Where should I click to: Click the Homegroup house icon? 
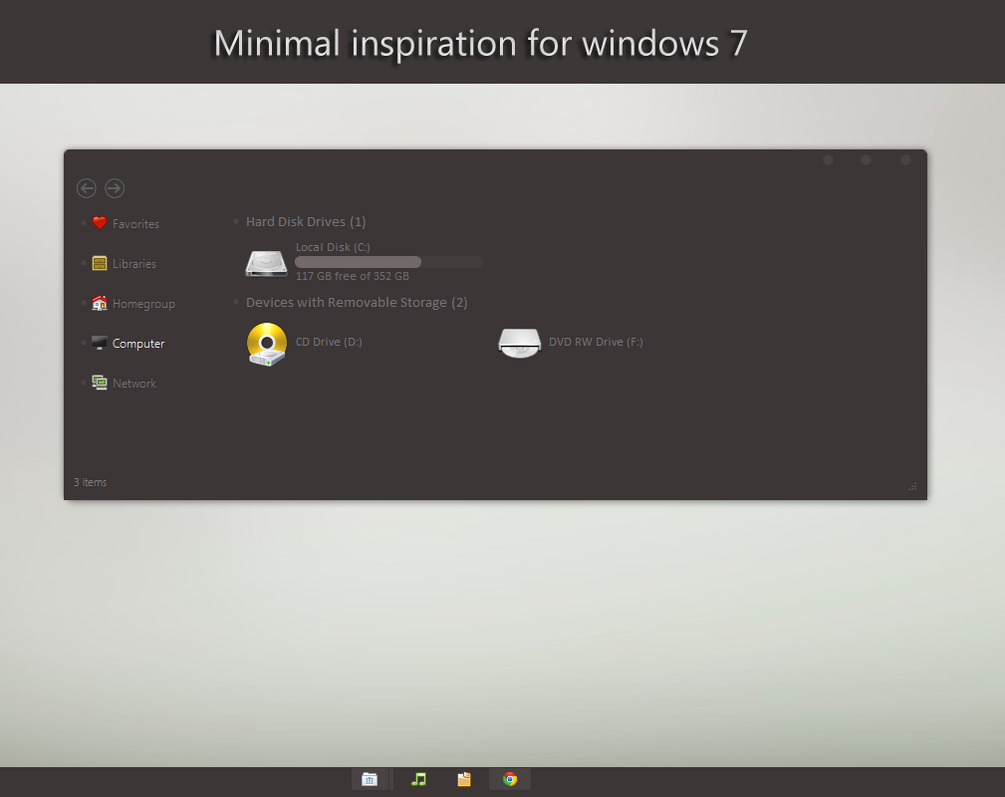click(x=99, y=303)
